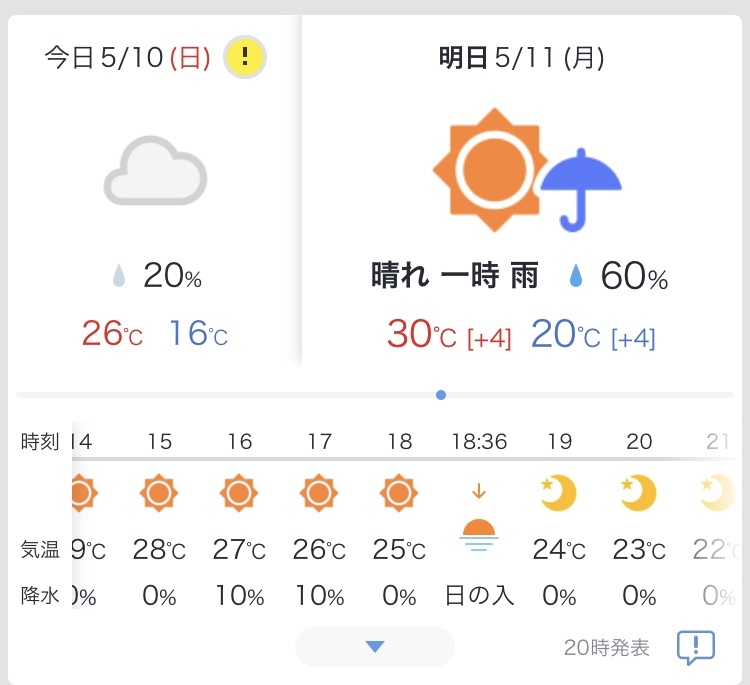Click the 16 o'clock sunny icon
The image size is (750, 685).
pyautogui.click(x=239, y=493)
